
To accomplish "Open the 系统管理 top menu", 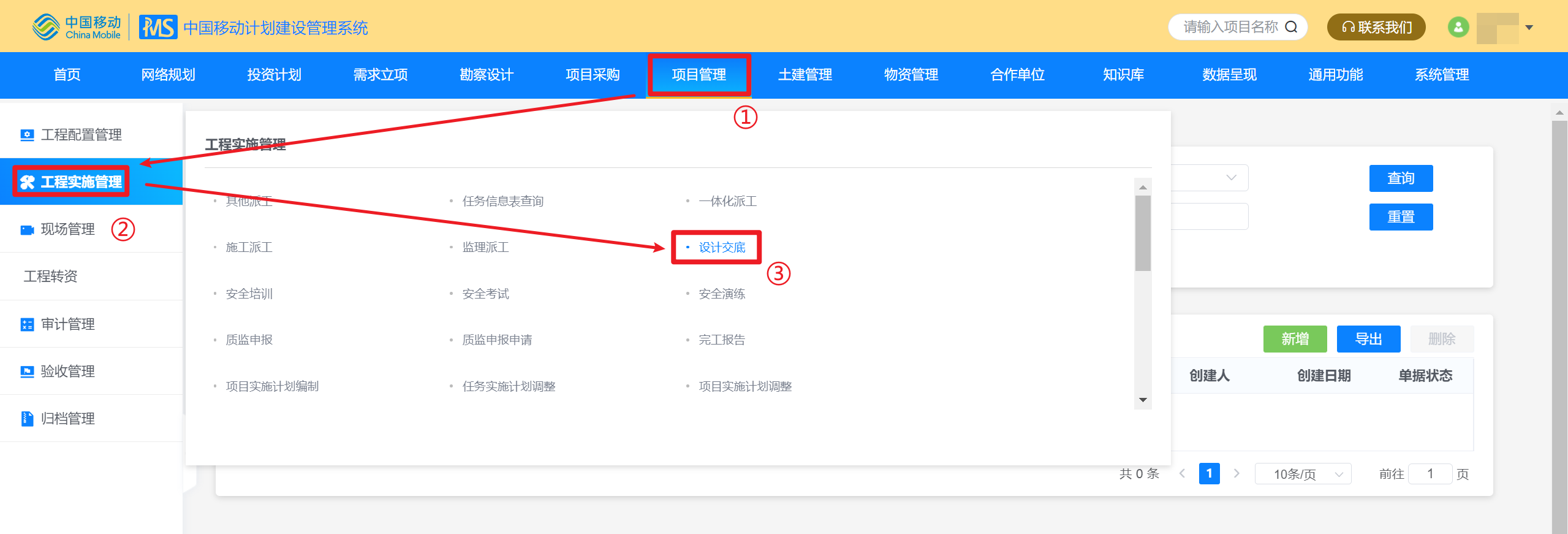I will [1441, 75].
